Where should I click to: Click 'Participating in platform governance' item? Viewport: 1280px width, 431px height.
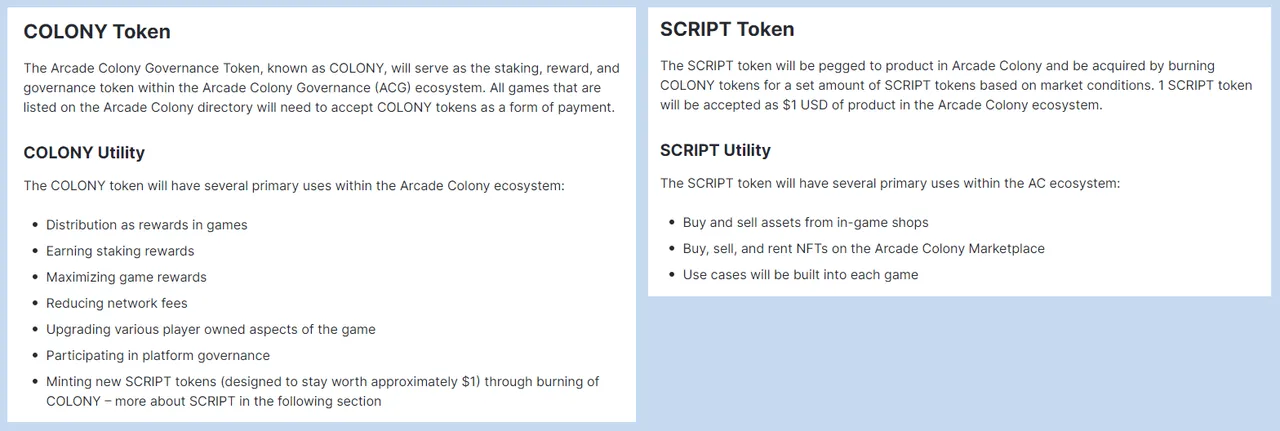tap(157, 355)
